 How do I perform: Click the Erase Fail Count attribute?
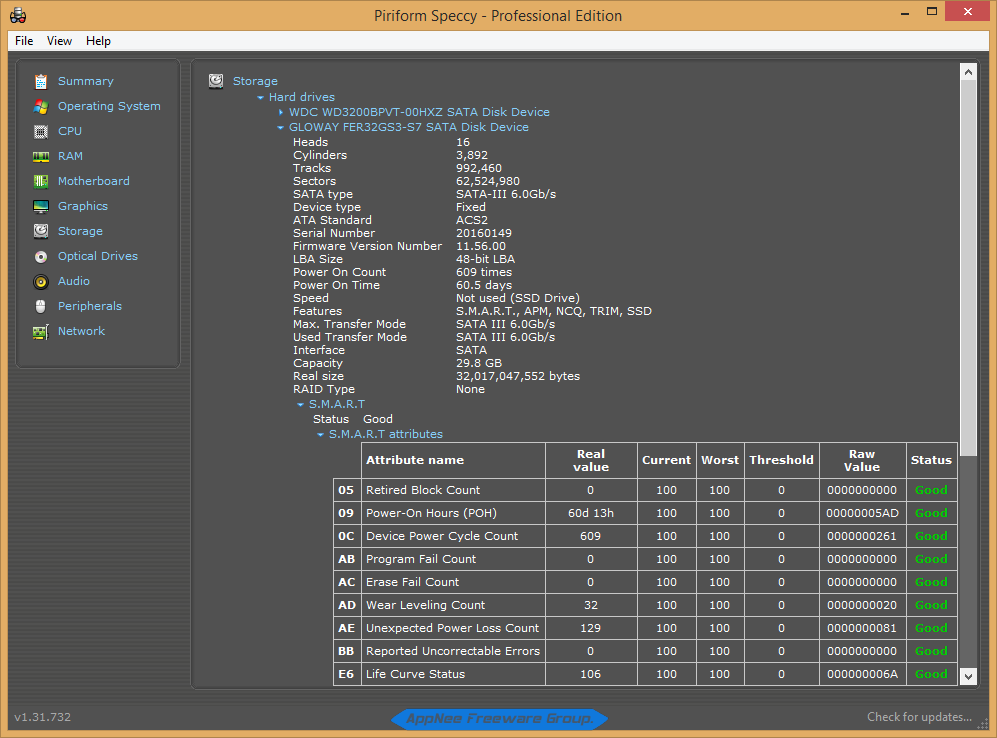click(412, 582)
